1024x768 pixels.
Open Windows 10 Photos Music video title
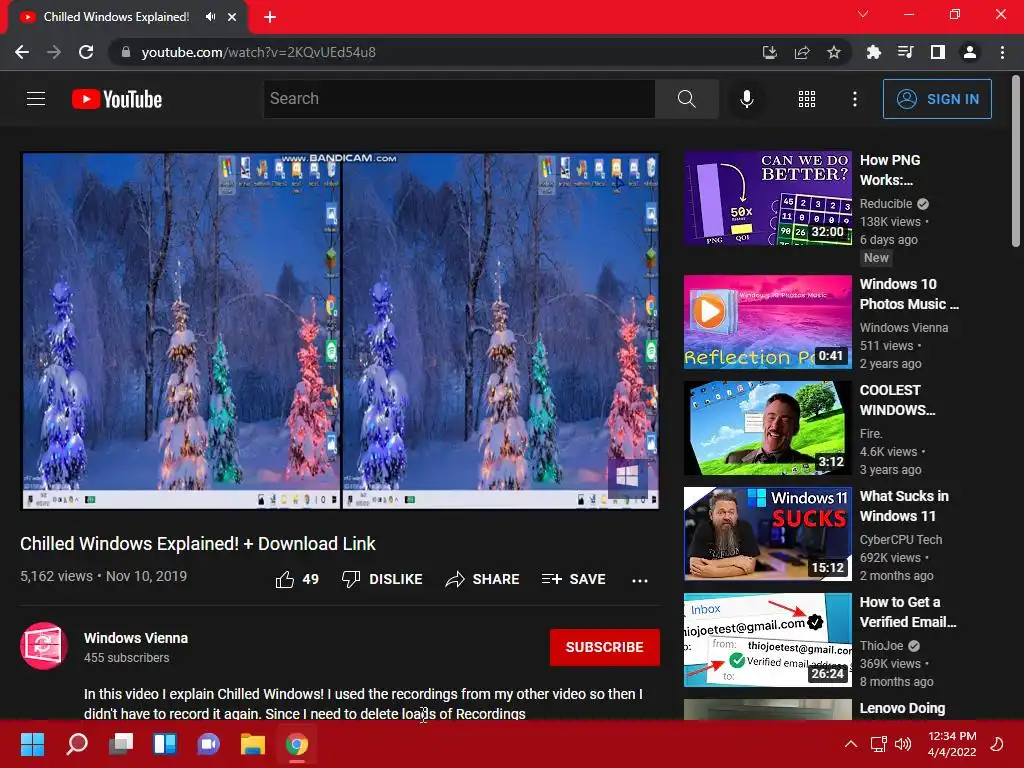(909, 294)
